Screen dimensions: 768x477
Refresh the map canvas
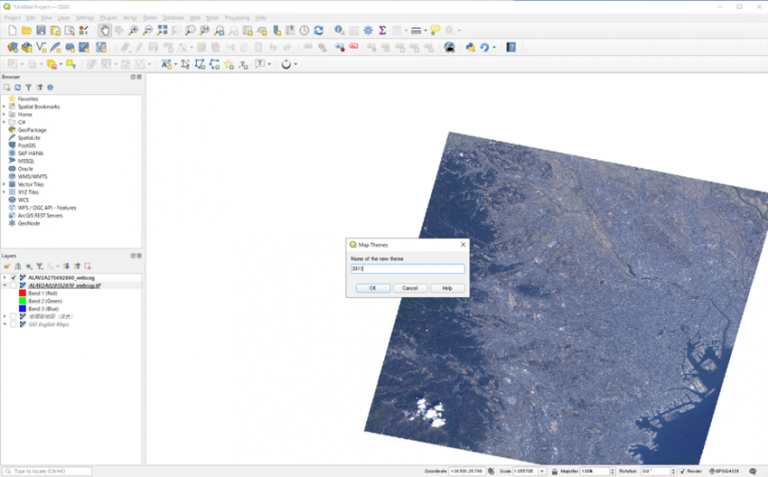pos(319,30)
